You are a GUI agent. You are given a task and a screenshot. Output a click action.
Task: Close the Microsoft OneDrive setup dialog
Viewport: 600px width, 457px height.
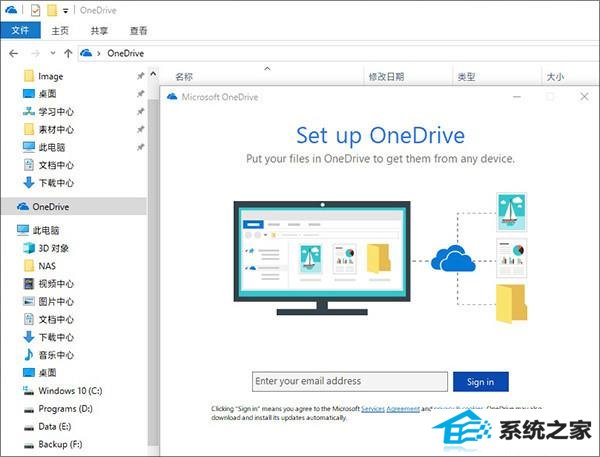[584, 96]
